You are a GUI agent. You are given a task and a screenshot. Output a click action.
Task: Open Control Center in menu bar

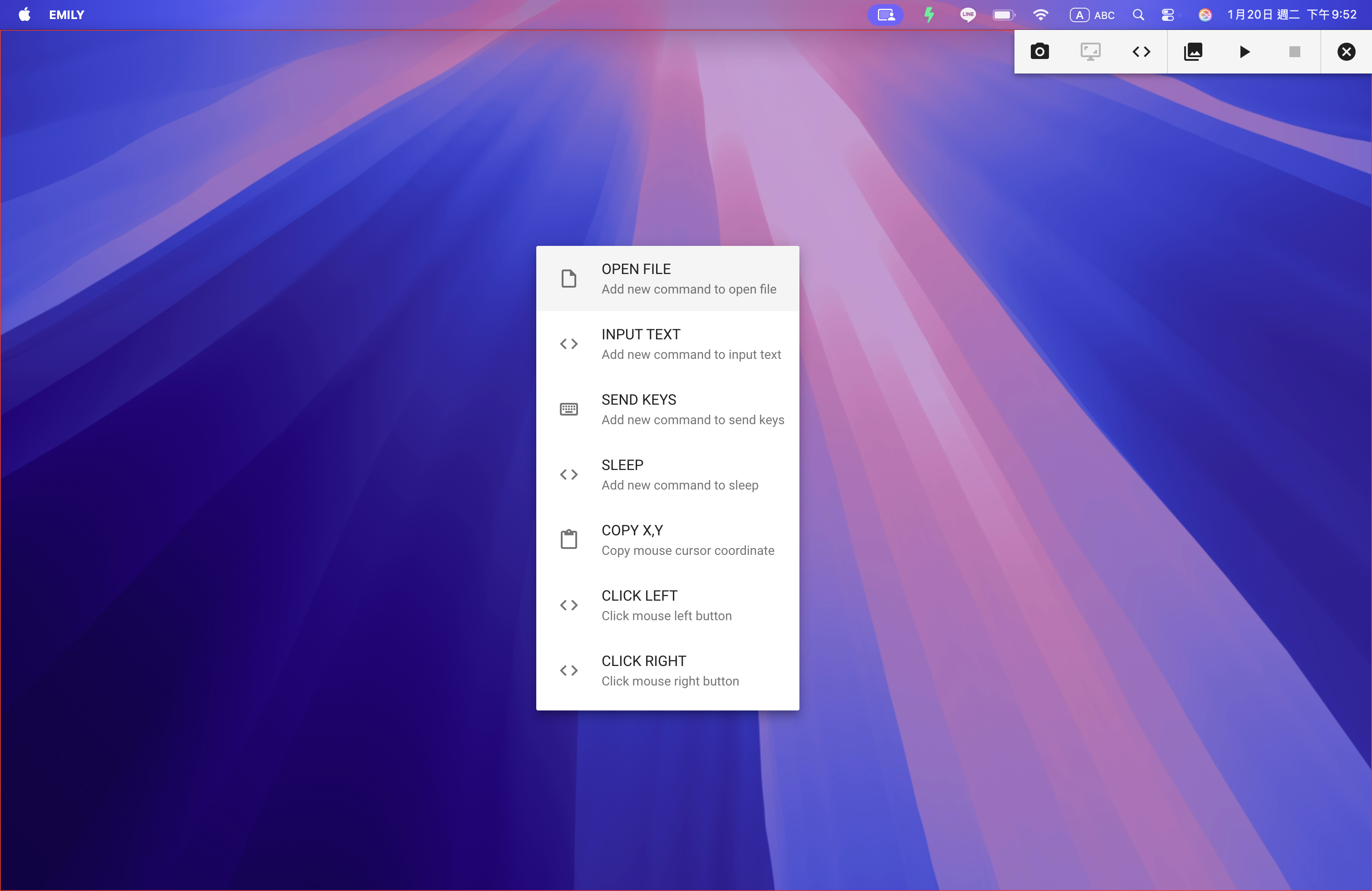[x=1168, y=15]
